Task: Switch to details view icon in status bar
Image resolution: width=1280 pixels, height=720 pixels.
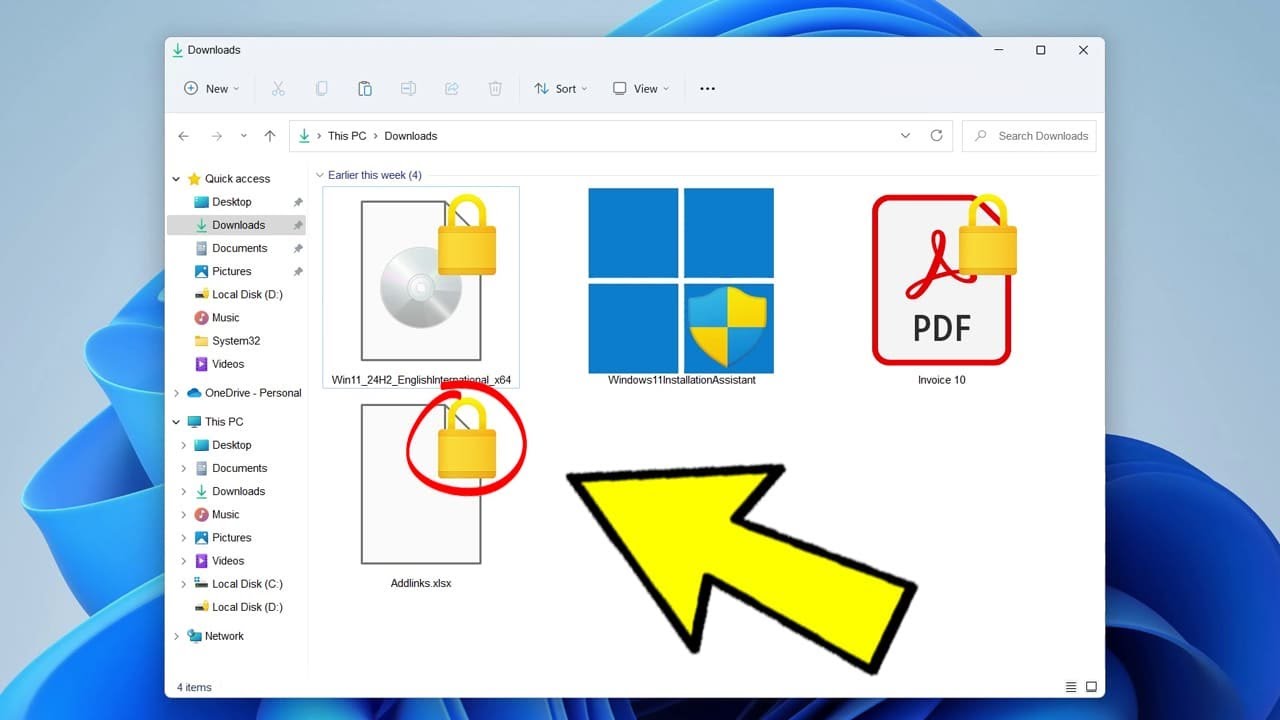Action: tap(1071, 687)
